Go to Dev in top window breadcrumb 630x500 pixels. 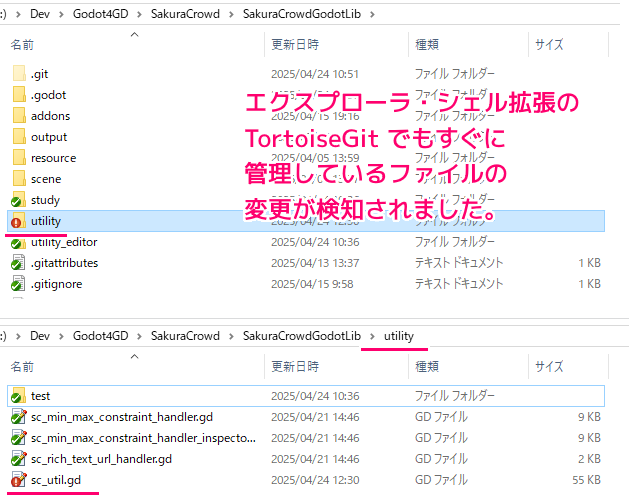pyautogui.click(x=40, y=14)
